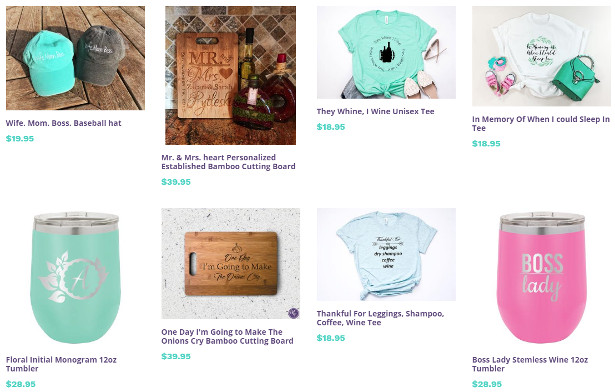Click the Onions Cry cutting board photo

[x=231, y=263]
